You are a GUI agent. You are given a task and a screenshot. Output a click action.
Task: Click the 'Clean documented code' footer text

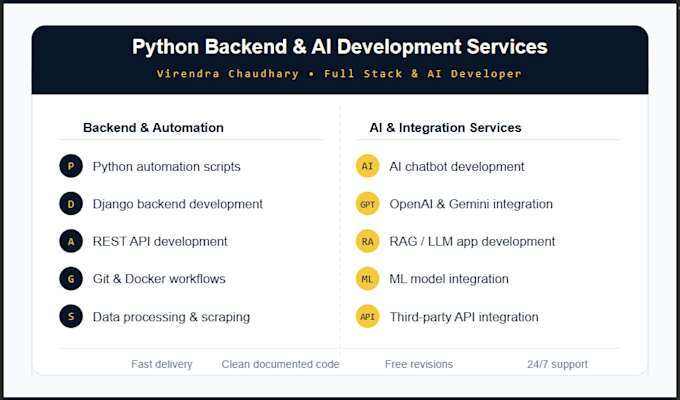point(281,364)
